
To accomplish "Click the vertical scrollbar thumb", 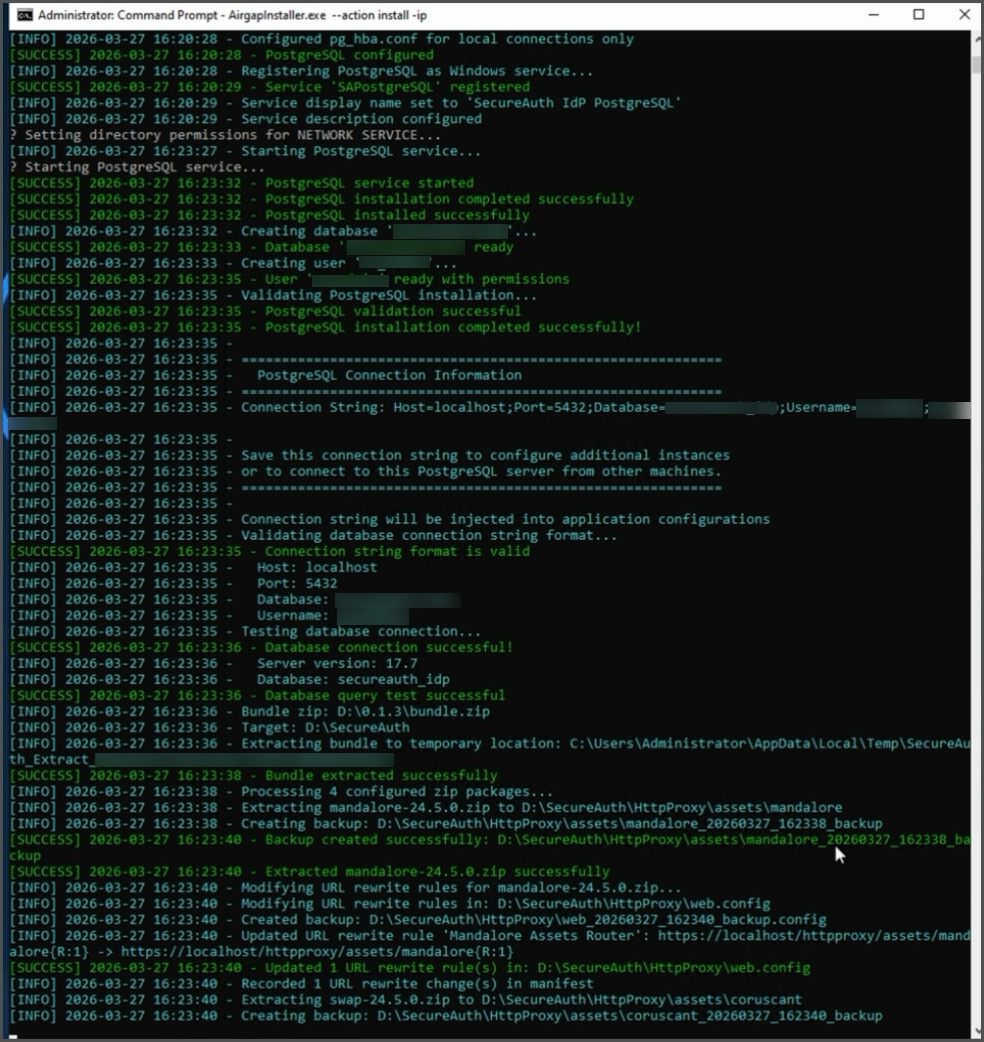I will point(976,64).
